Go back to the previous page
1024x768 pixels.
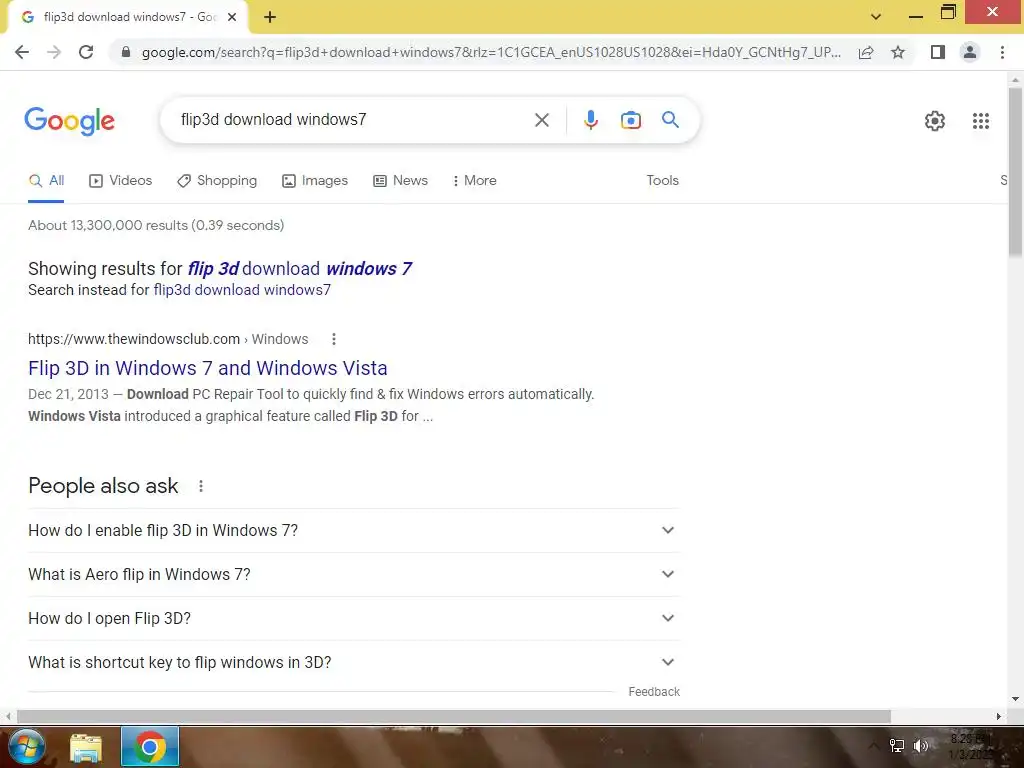pyautogui.click(x=22, y=52)
